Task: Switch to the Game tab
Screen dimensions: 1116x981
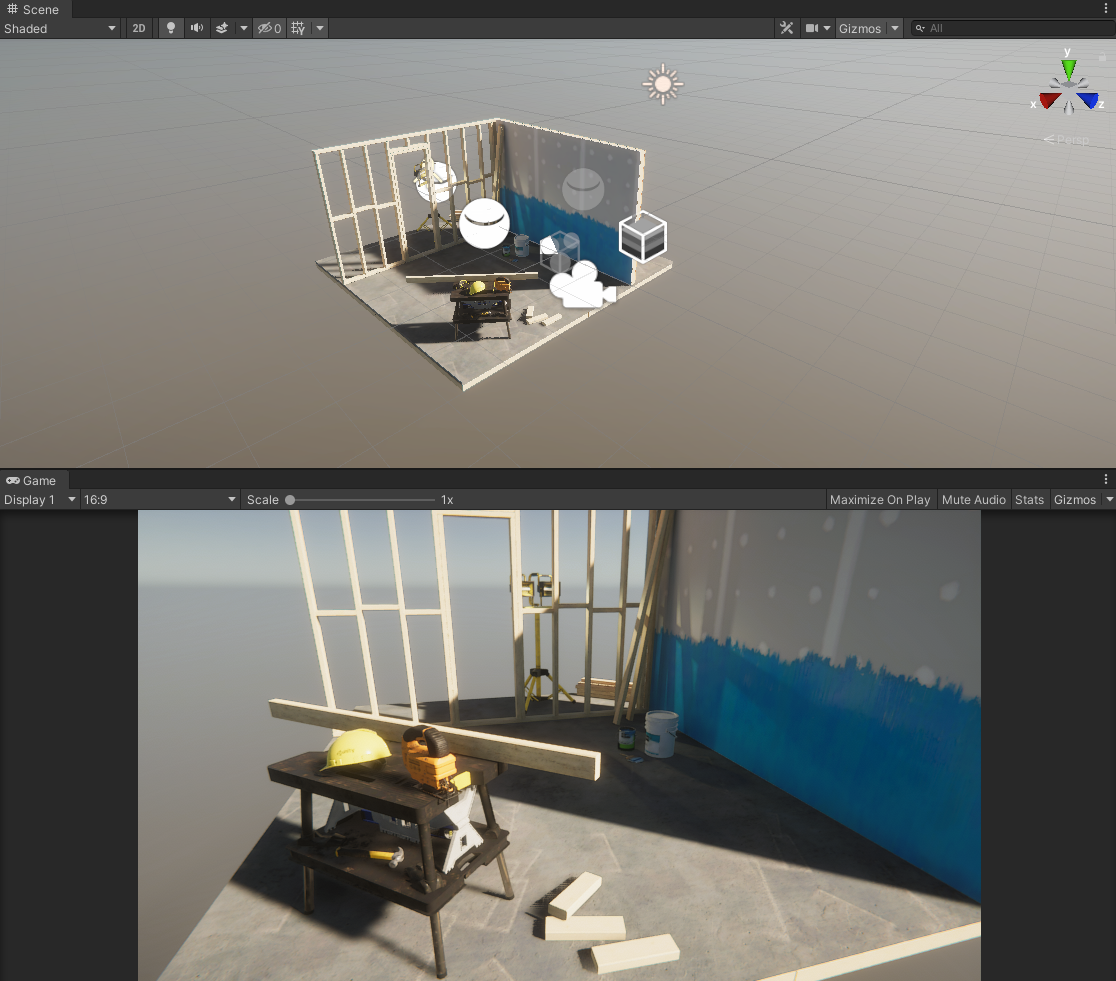Action: click(31, 481)
